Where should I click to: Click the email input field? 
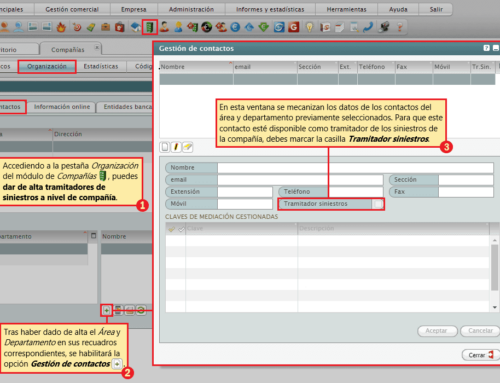[300, 180]
